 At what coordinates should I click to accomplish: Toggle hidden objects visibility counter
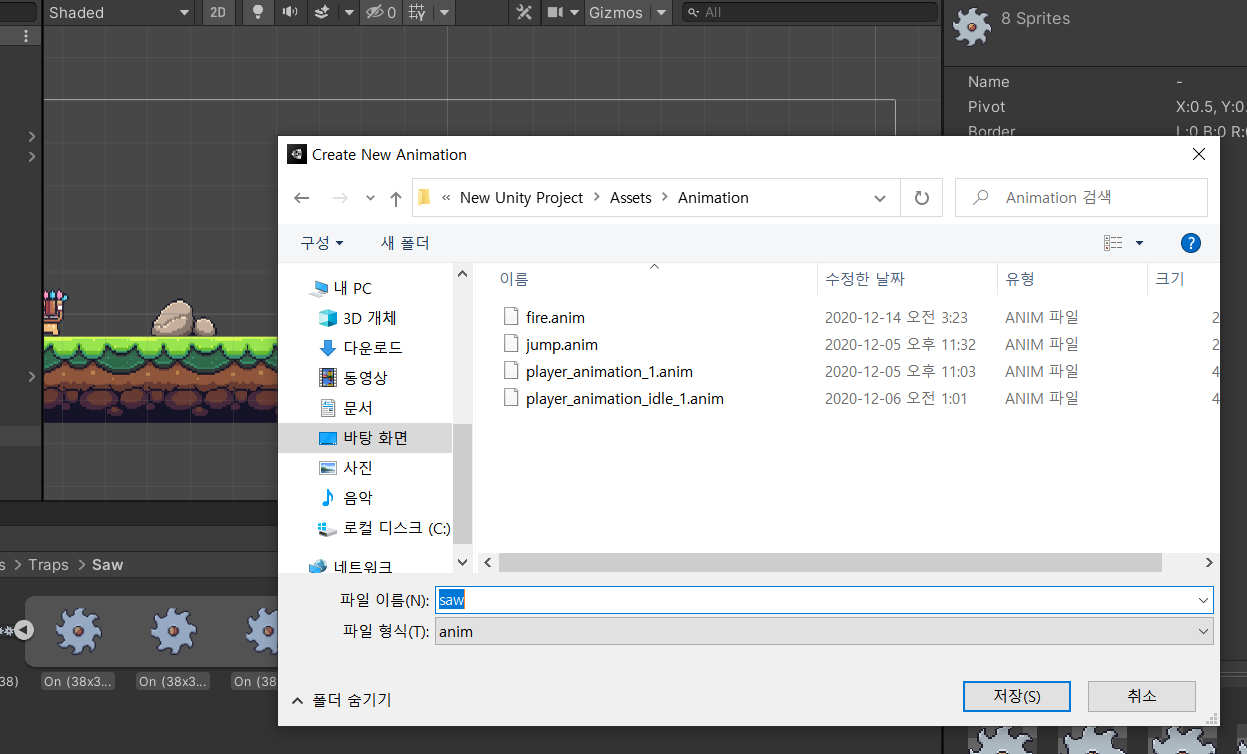(381, 12)
